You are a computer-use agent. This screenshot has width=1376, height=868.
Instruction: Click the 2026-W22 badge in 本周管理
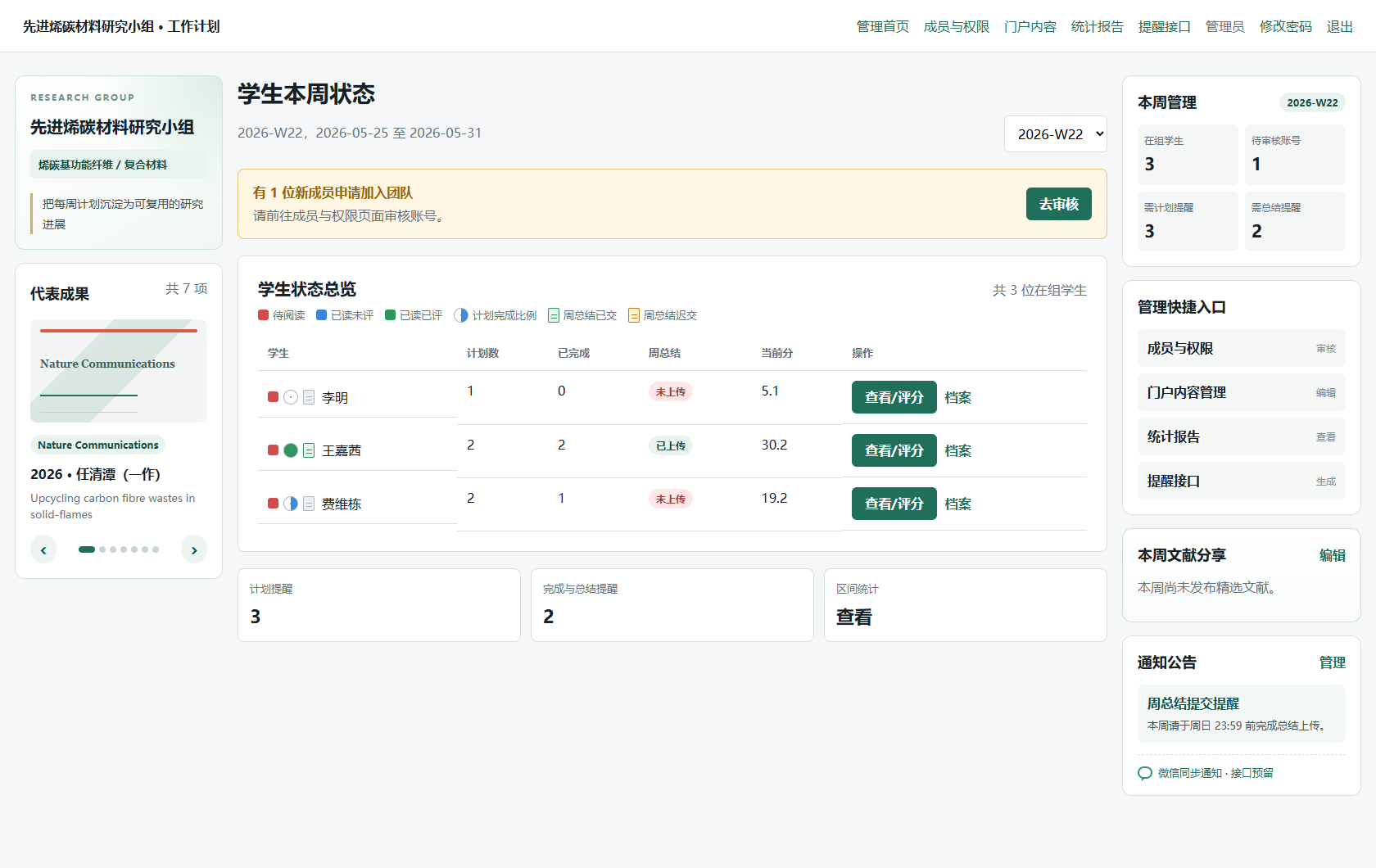1312,102
